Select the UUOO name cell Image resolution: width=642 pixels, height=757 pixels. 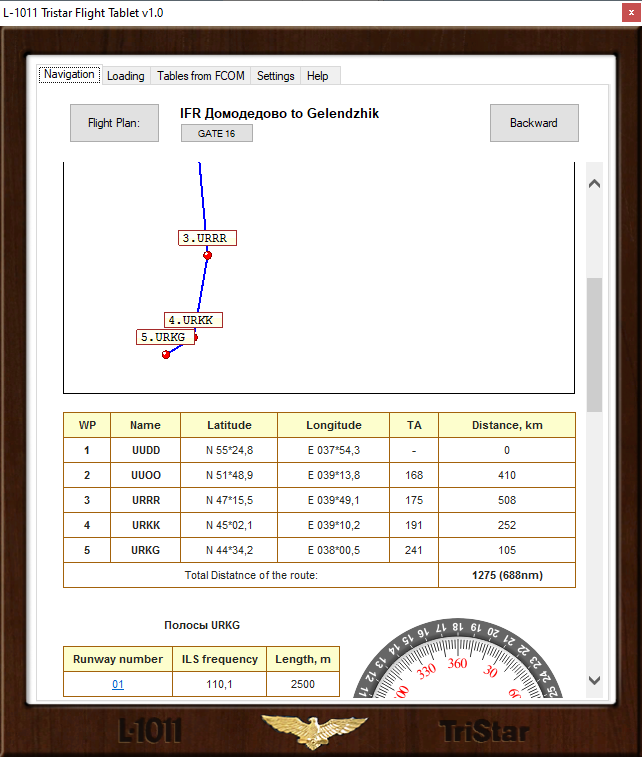146,475
